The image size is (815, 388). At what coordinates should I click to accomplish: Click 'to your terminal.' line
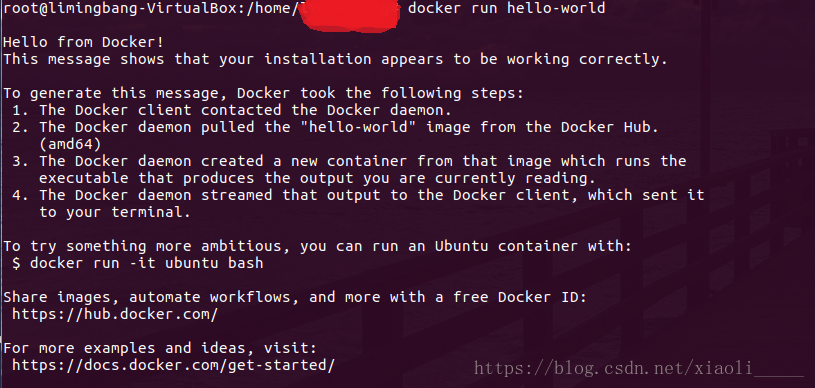[115, 212]
